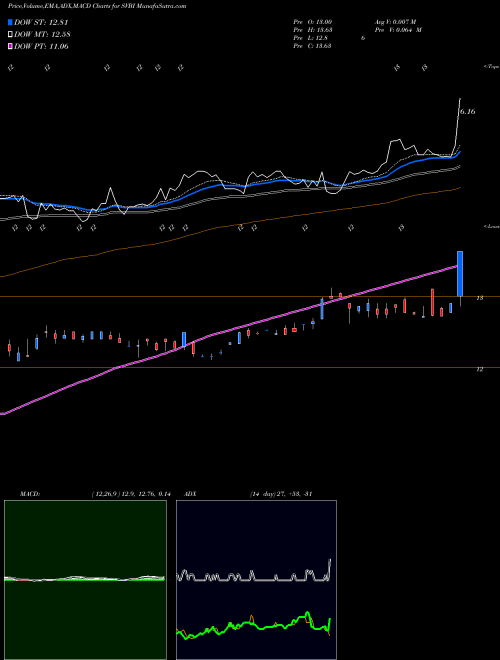Click the '6.16' label beside price spike
This screenshot has width=500, height=660.
click(x=467, y=112)
